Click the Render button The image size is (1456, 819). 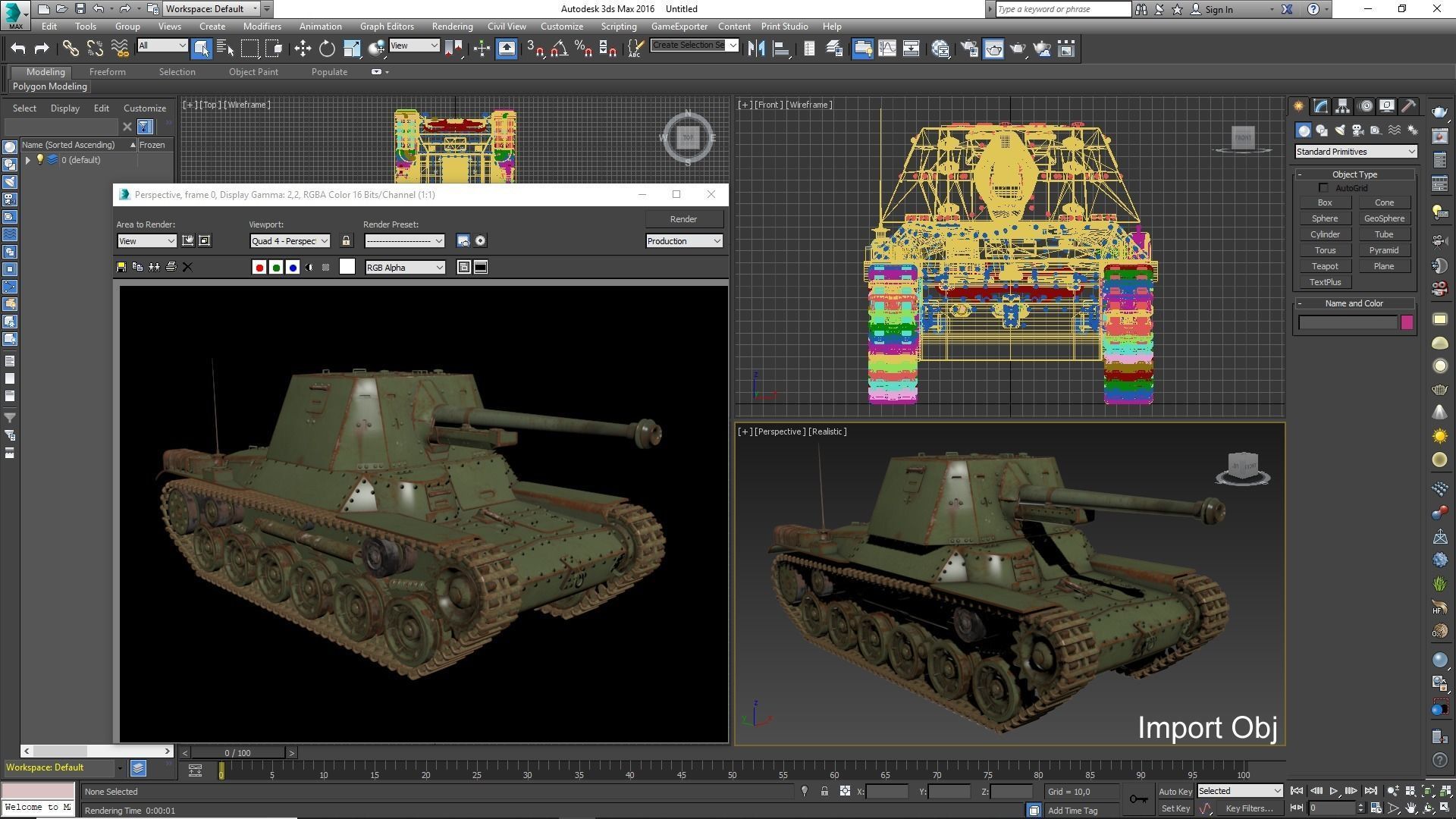tap(683, 219)
